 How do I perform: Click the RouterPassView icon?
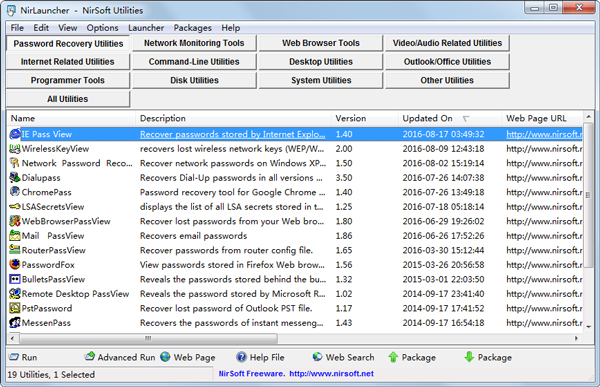click(15, 250)
